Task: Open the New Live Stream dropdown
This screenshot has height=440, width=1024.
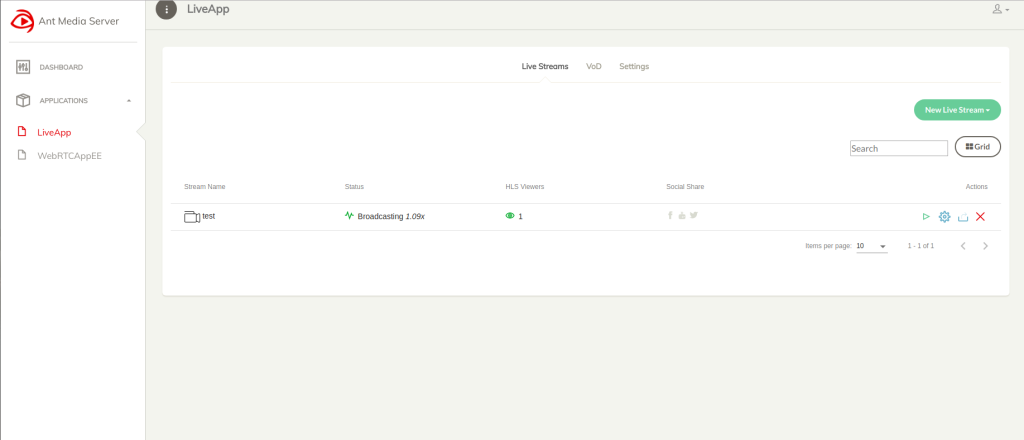Action: 957,110
